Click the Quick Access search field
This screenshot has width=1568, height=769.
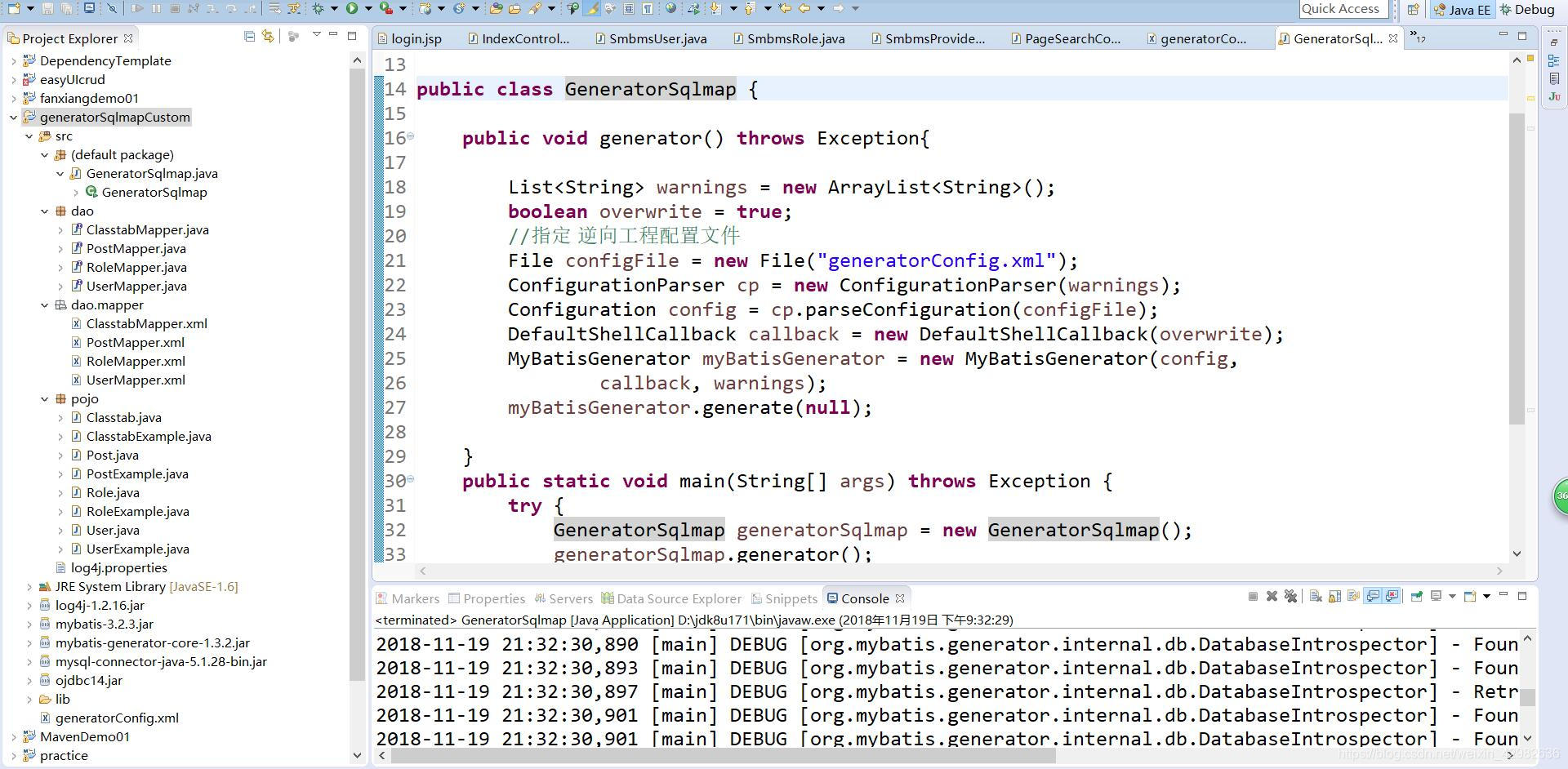coord(1343,9)
